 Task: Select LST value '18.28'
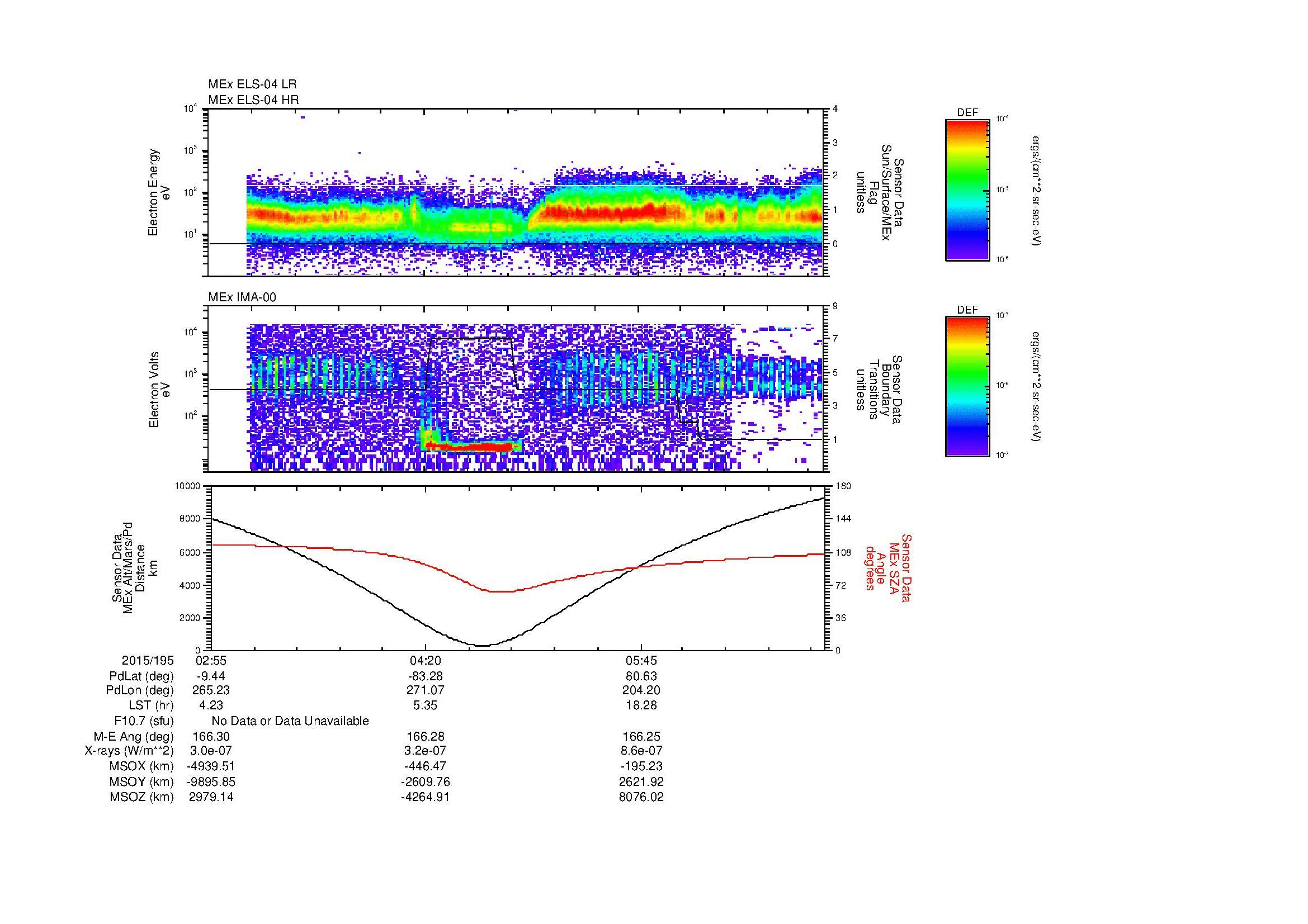point(641,705)
